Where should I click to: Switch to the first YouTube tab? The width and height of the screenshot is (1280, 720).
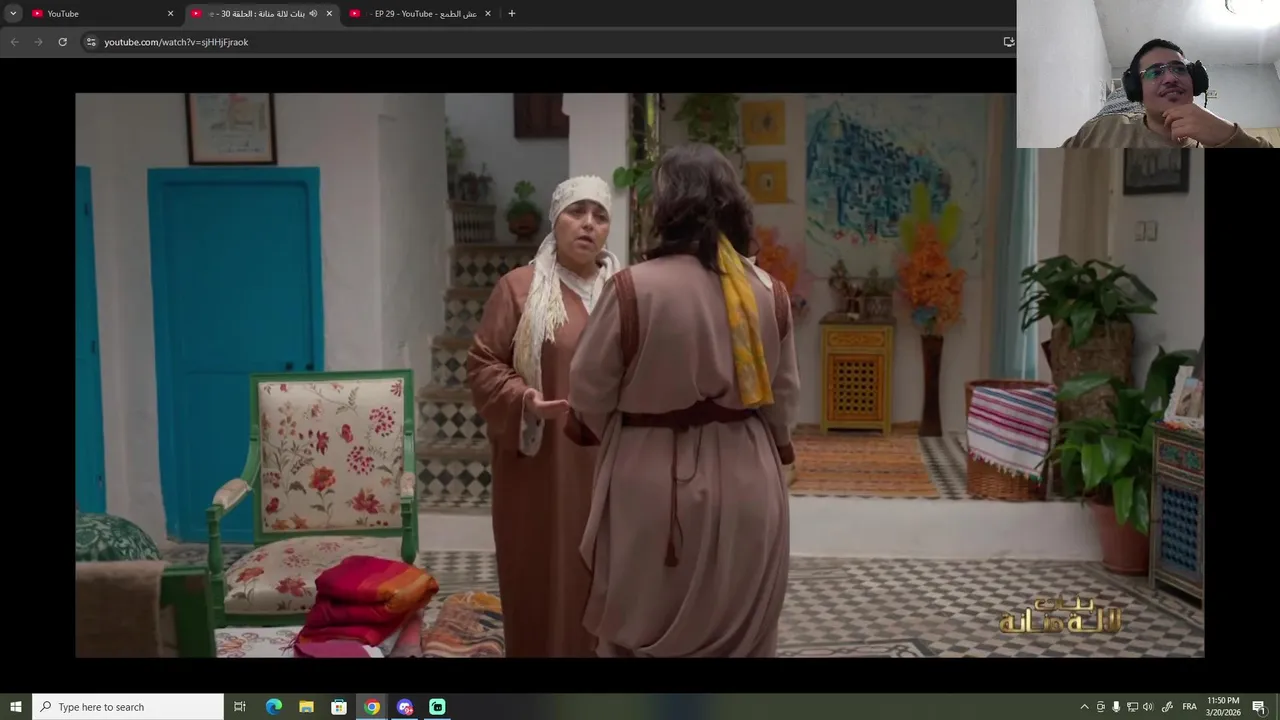pyautogui.click(x=101, y=13)
